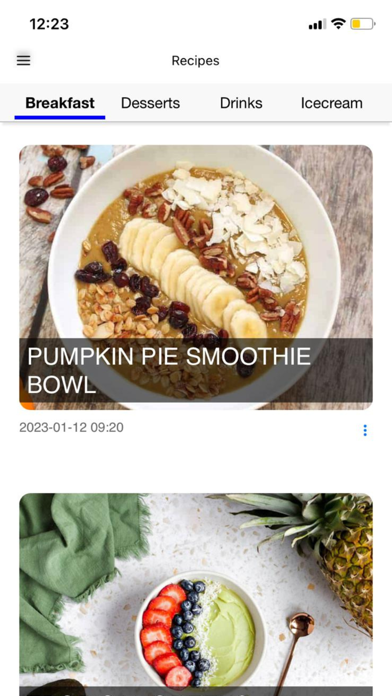Open the Icecream tab
392x696 pixels.
click(x=332, y=103)
